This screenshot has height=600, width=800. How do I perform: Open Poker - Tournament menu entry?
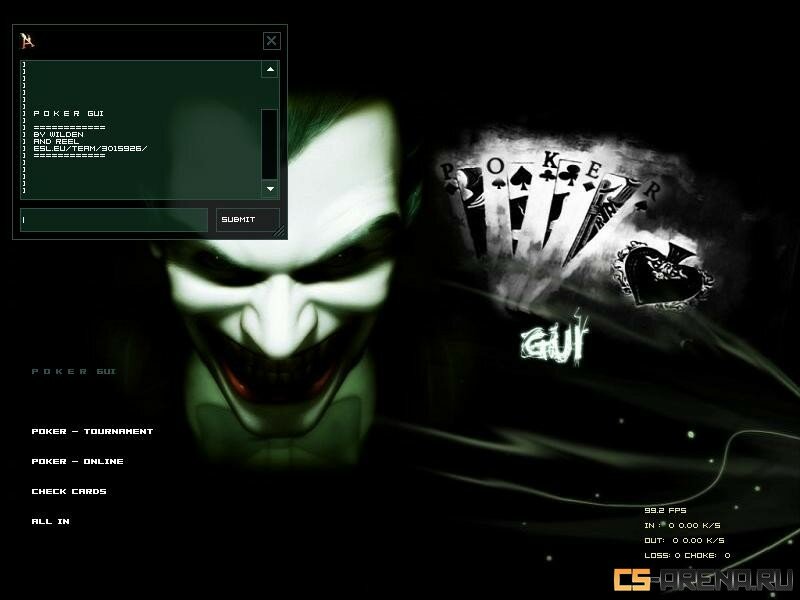click(92, 431)
